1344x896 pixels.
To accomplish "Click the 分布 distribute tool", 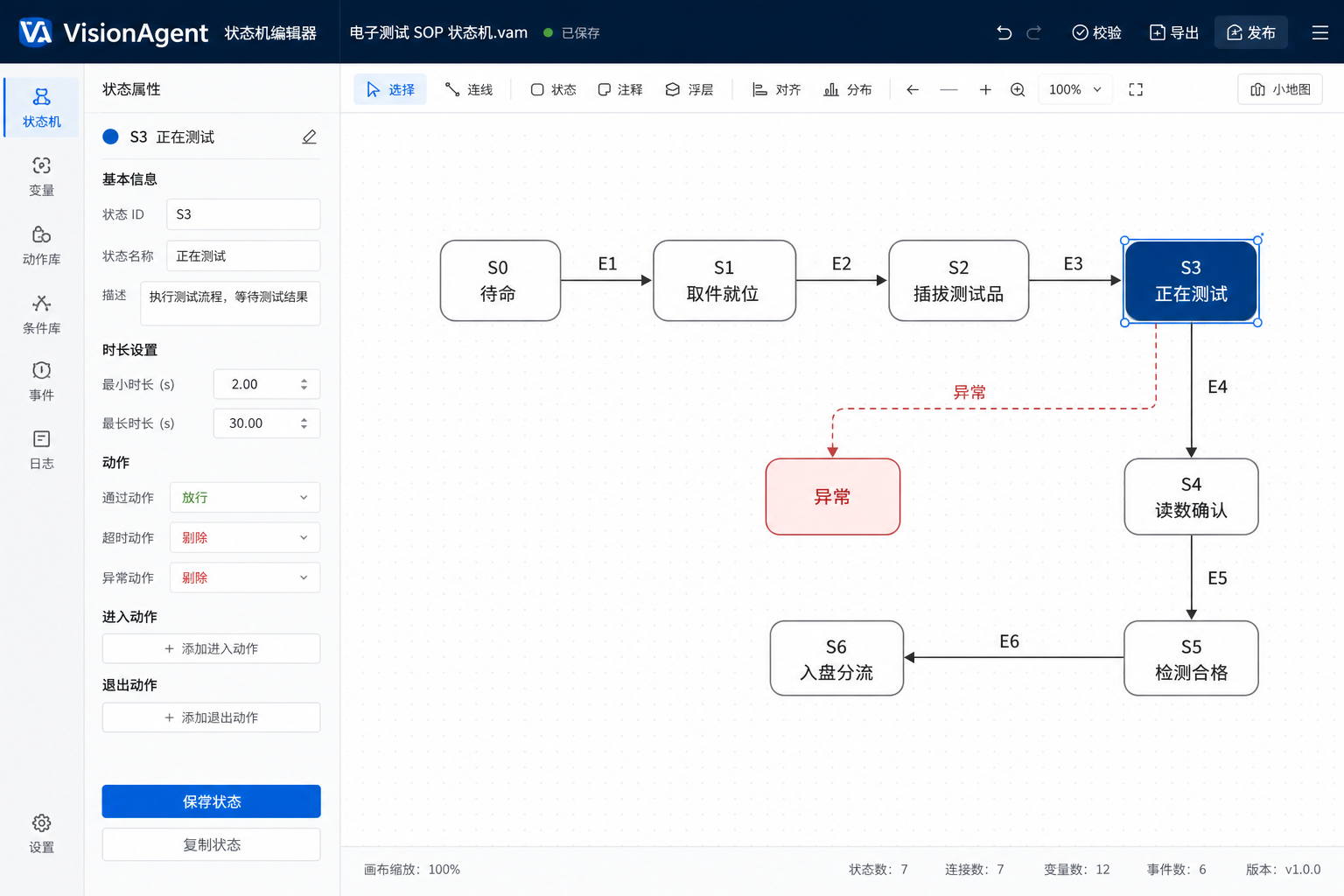I will pos(848,89).
